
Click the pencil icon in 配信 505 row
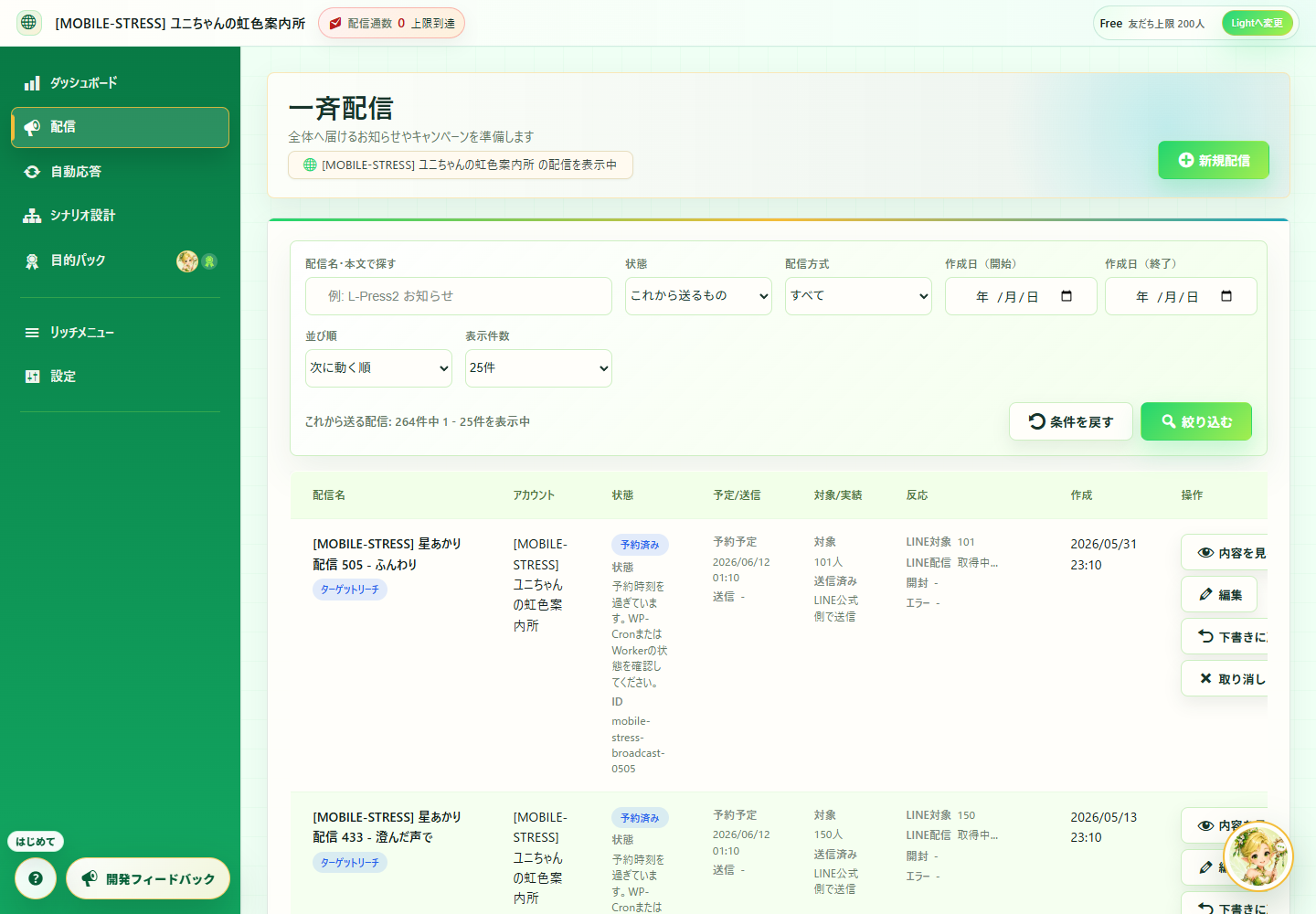pyautogui.click(x=1206, y=595)
